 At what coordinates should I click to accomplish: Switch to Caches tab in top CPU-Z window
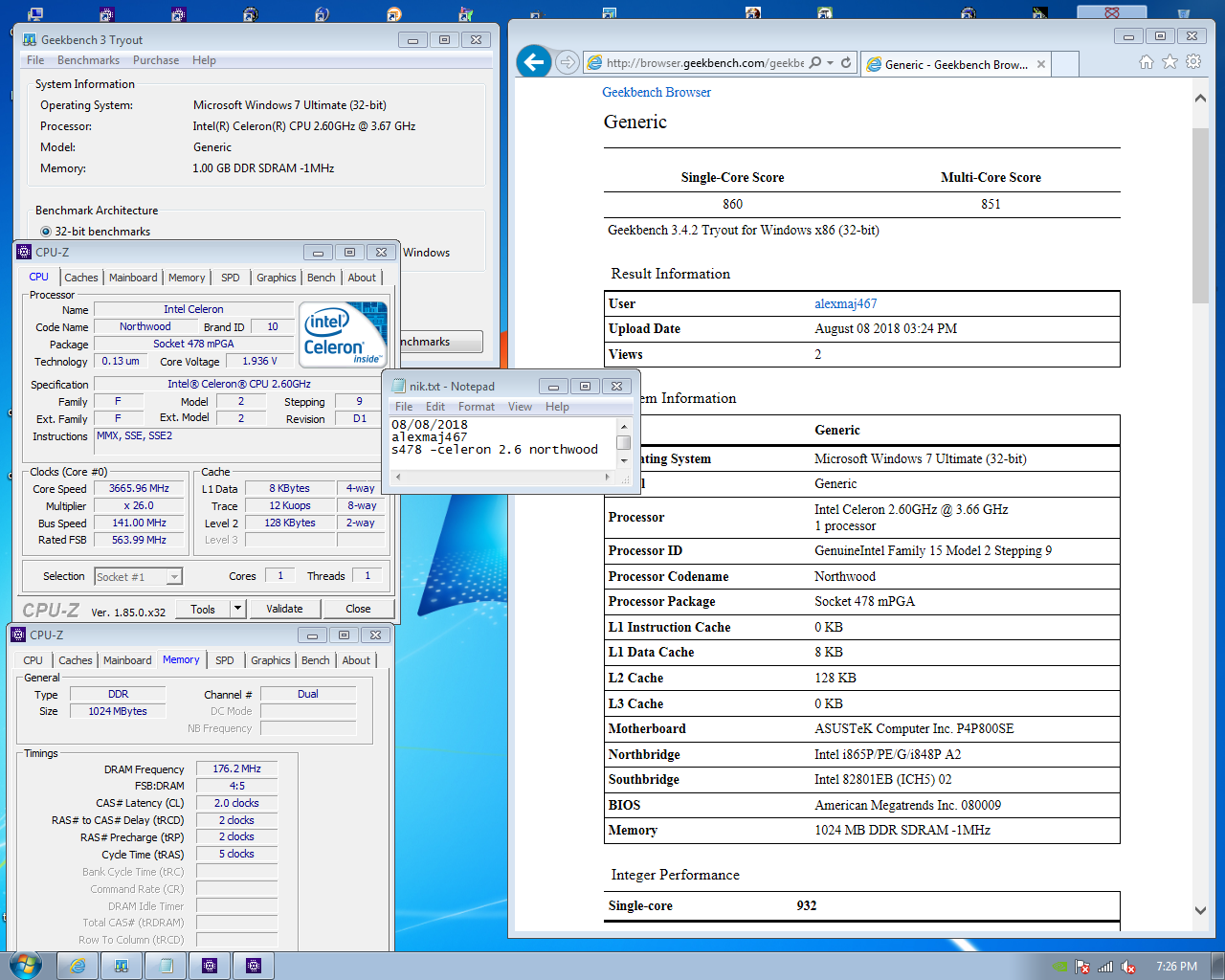(x=81, y=278)
